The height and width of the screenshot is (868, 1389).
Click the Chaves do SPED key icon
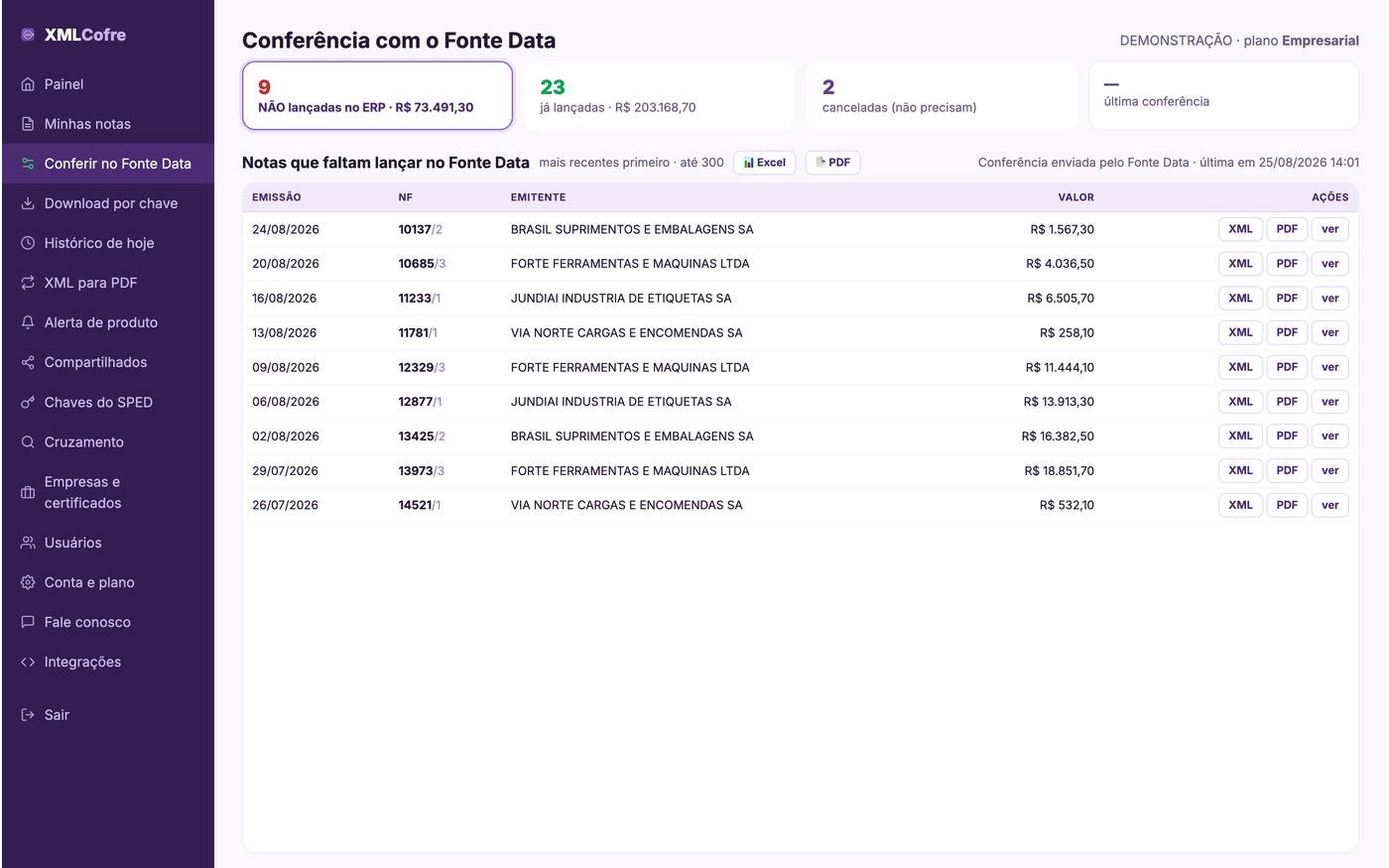coord(28,402)
